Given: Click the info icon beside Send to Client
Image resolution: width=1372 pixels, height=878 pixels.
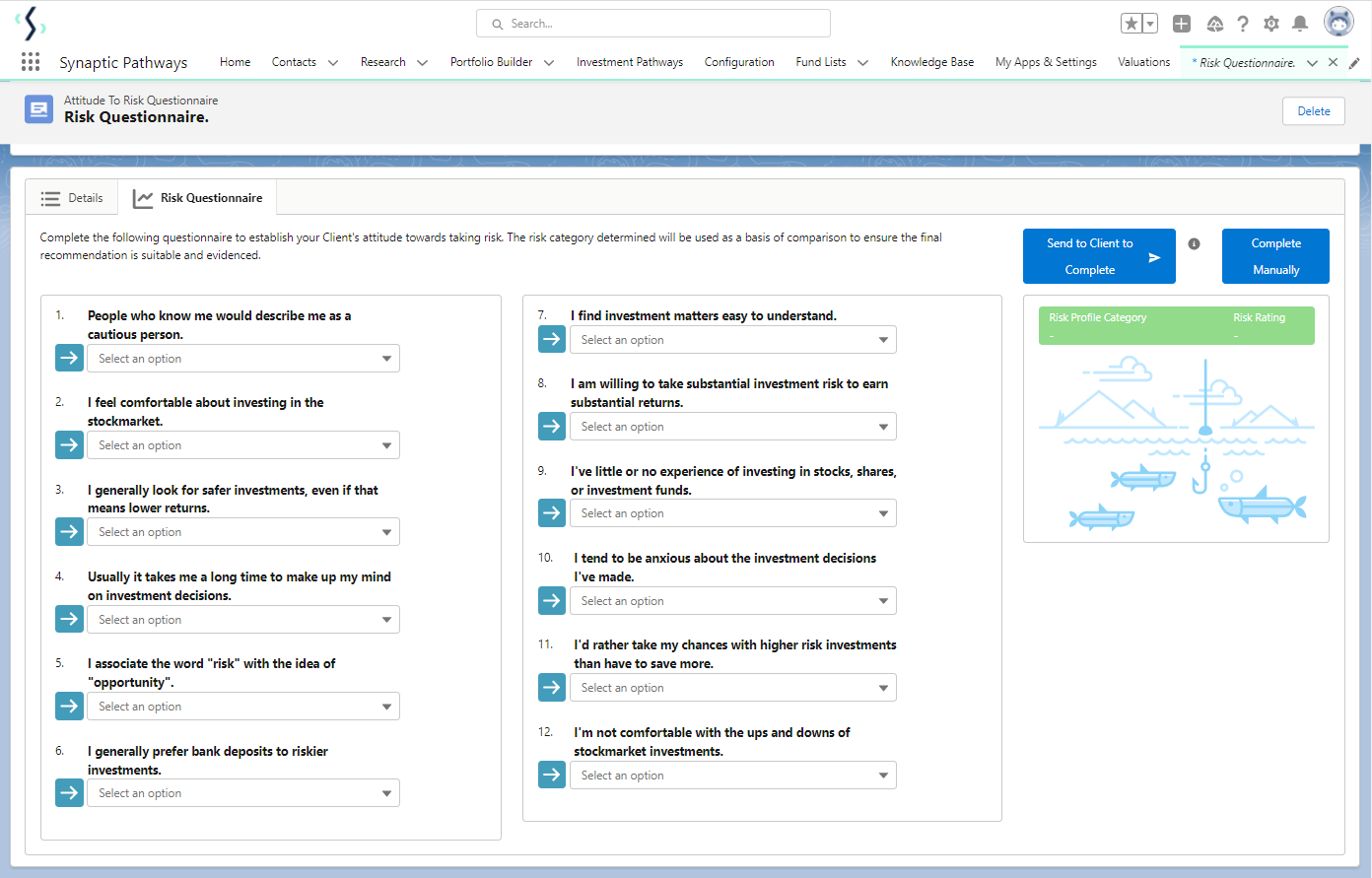Looking at the screenshot, I should pyautogui.click(x=1194, y=243).
